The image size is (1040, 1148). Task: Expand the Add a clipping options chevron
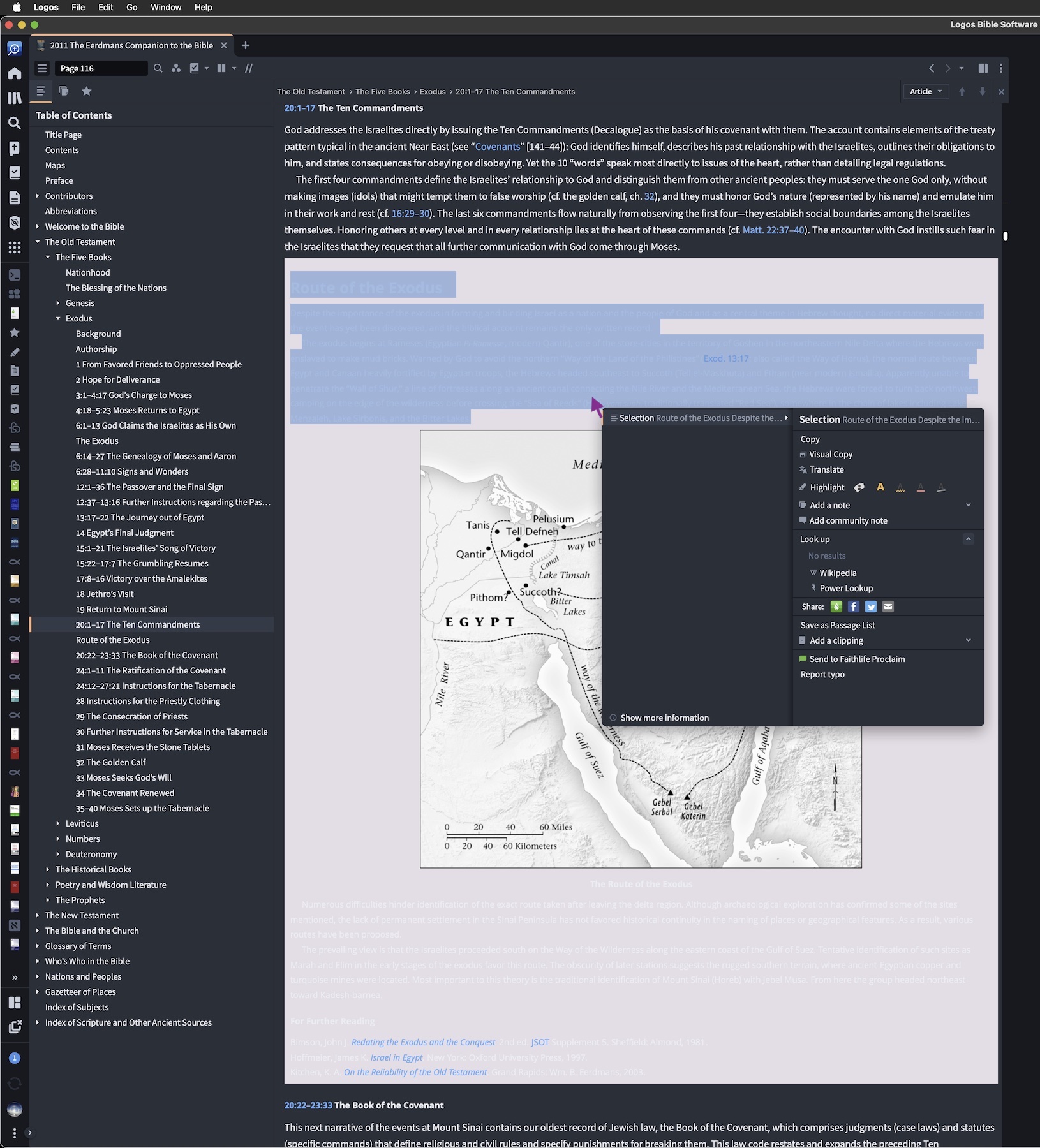969,640
